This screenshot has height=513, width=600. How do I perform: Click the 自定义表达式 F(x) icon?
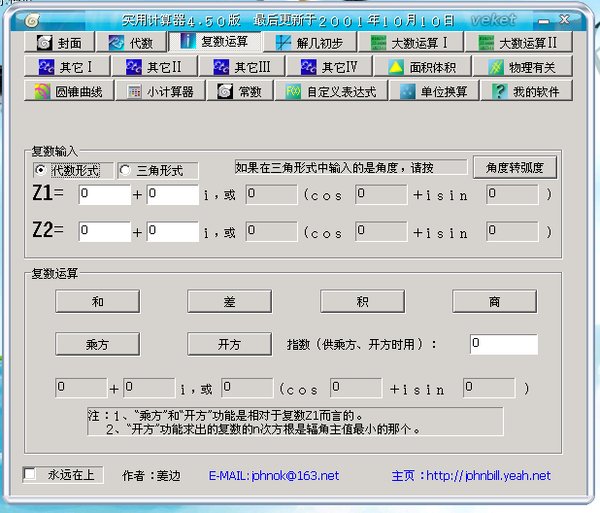293,91
